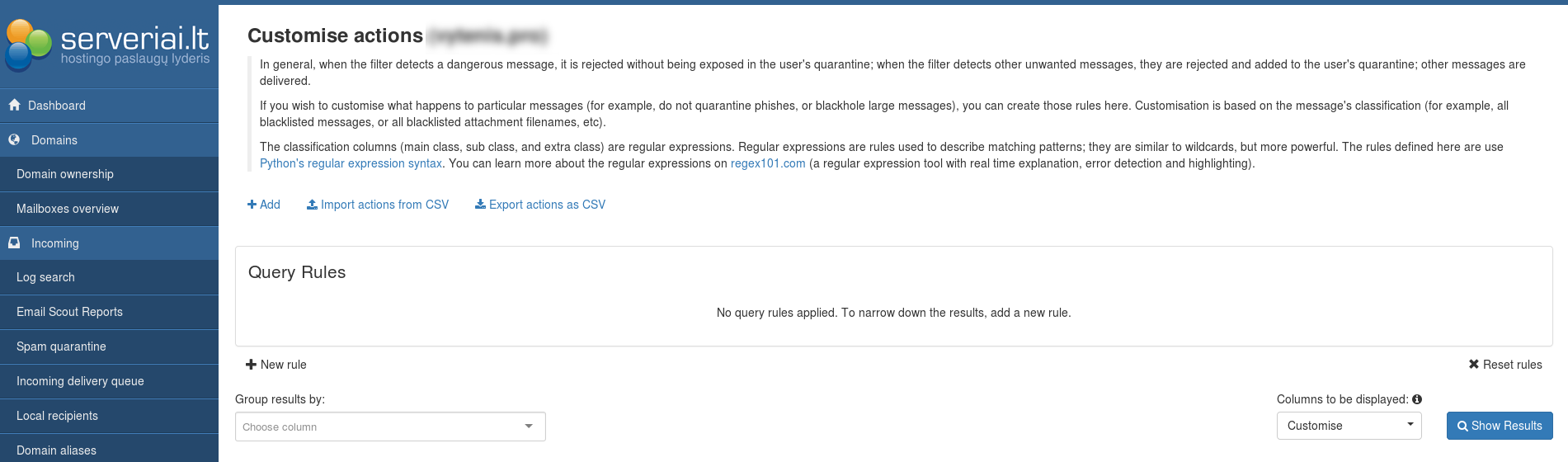The image size is (1568, 462).
Task: Open the Log search page
Action: coord(45,277)
